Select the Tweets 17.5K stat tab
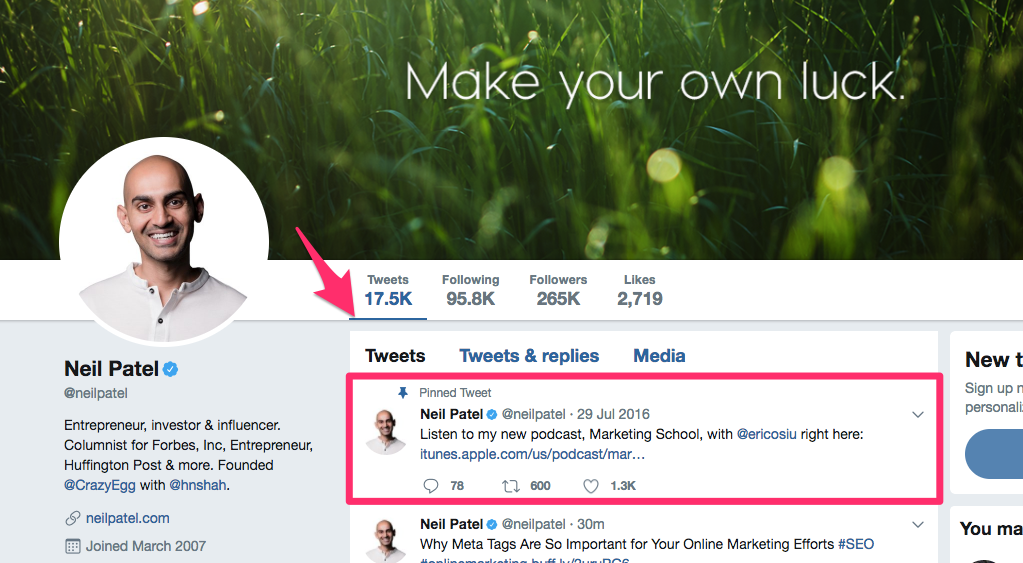 click(x=388, y=290)
